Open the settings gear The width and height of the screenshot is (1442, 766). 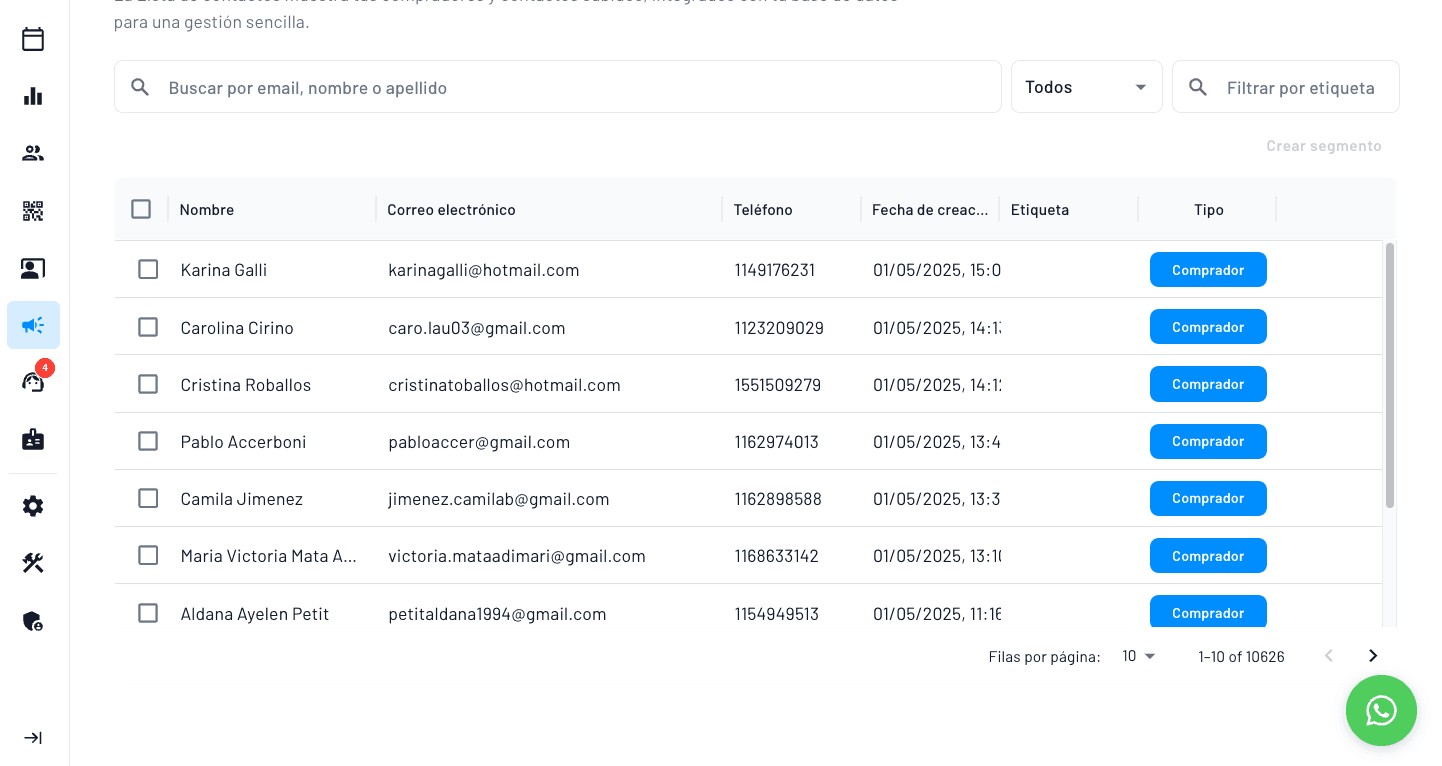click(33, 506)
